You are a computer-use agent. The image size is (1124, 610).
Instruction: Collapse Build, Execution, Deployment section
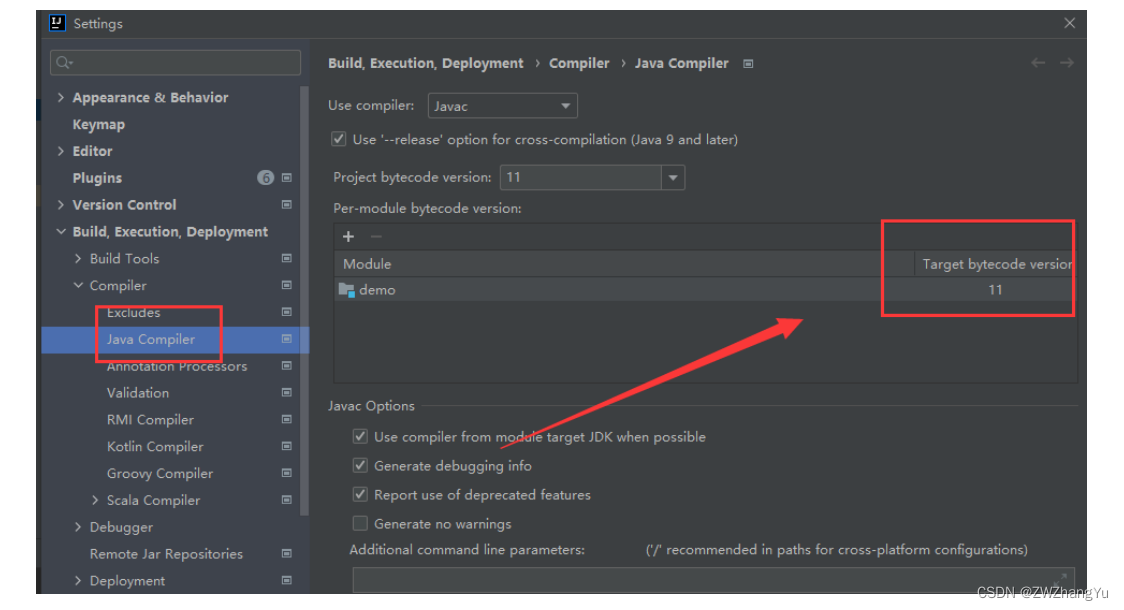pos(60,232)
